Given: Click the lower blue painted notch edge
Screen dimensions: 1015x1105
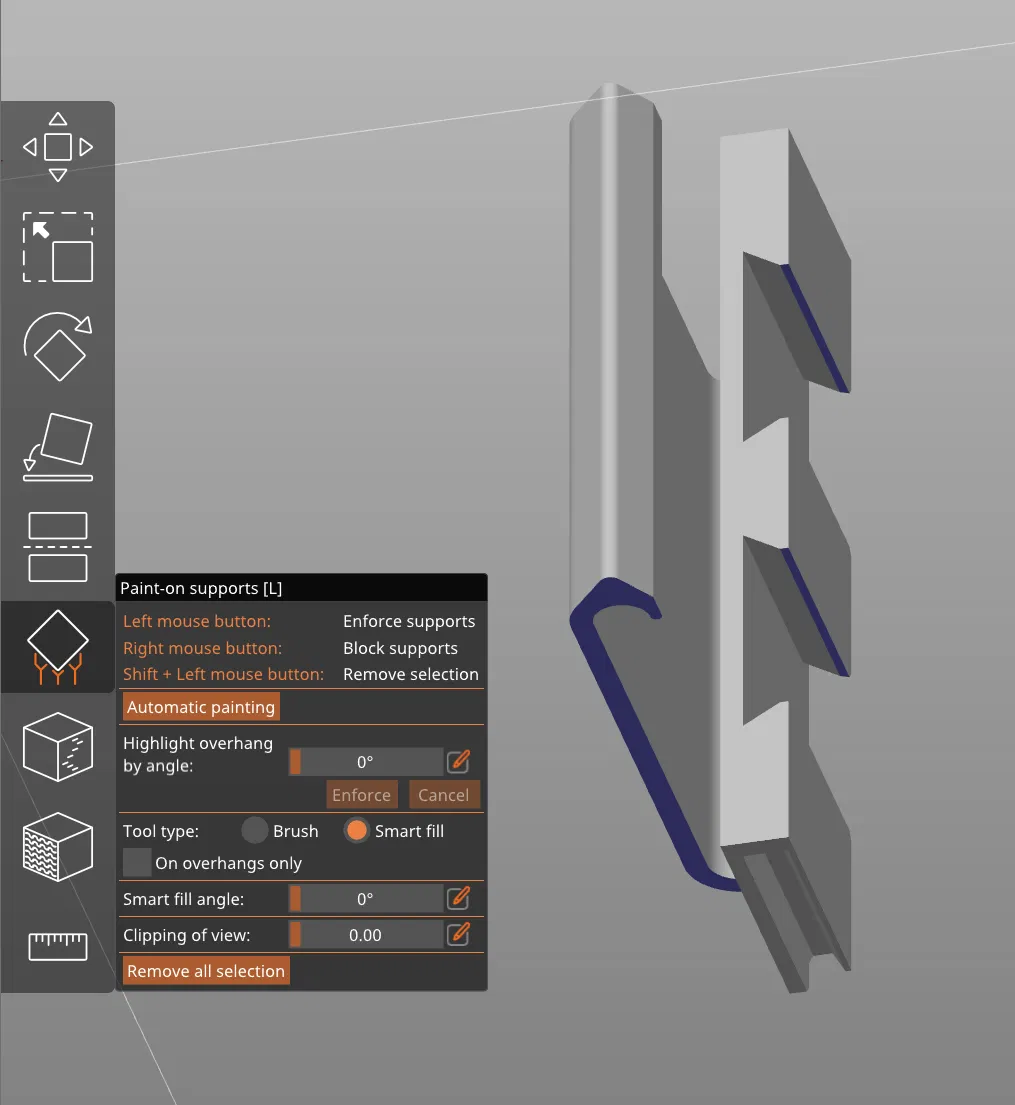Looking at the screenshot, I should click(816, 612).
